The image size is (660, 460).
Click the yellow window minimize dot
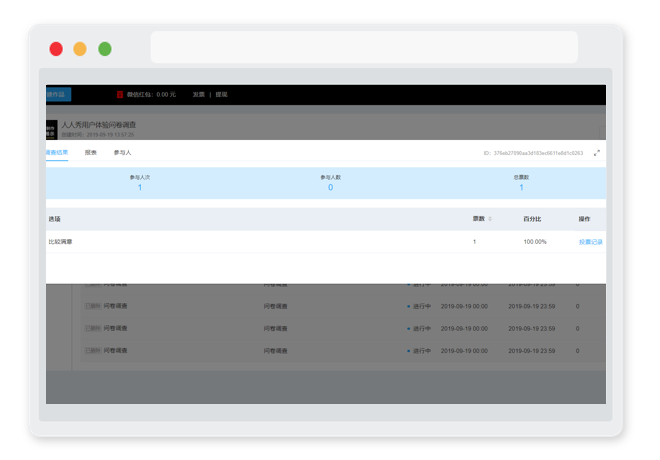[80, 49]
